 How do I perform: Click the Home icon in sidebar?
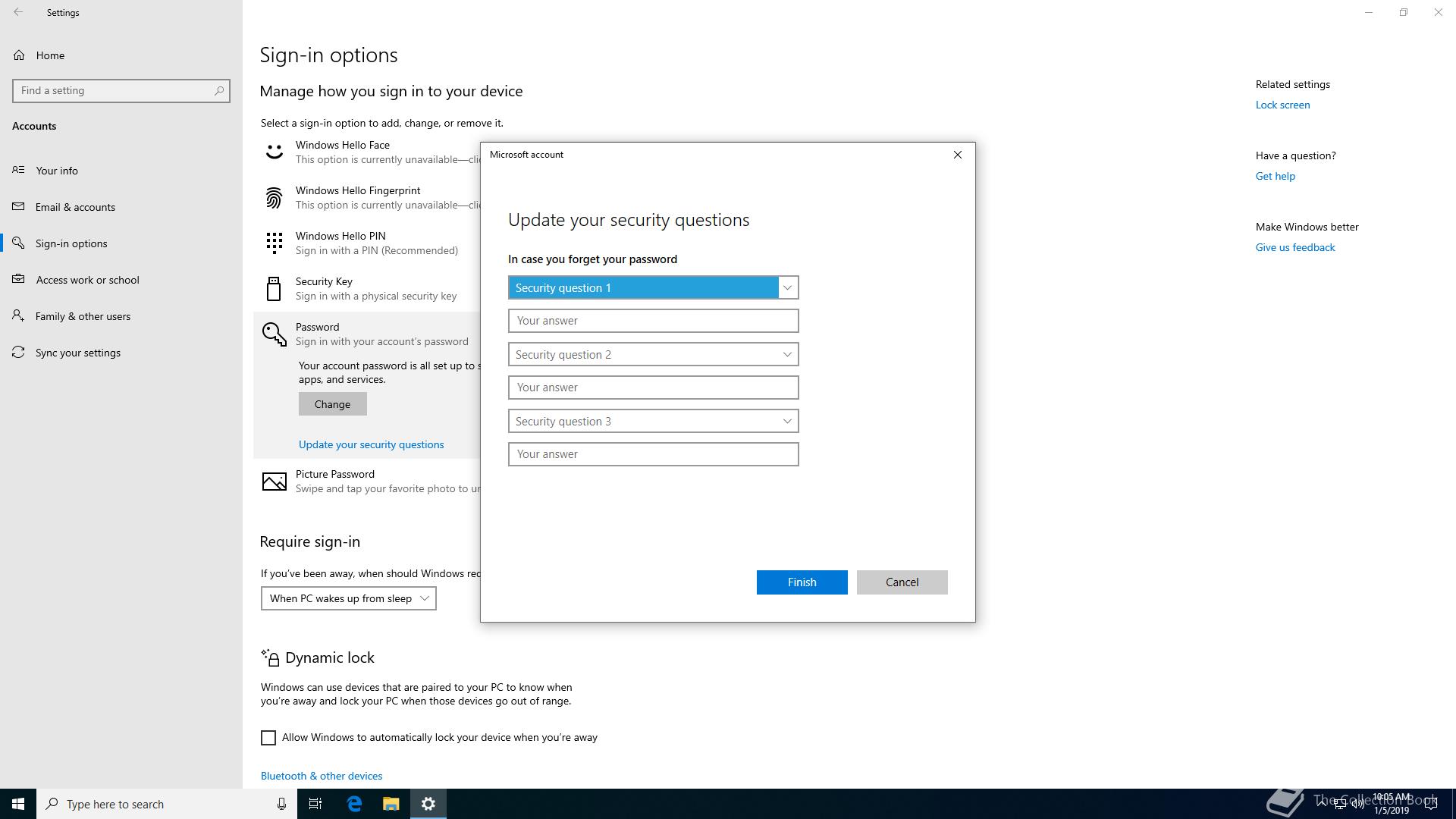click(x=19, y=55)
